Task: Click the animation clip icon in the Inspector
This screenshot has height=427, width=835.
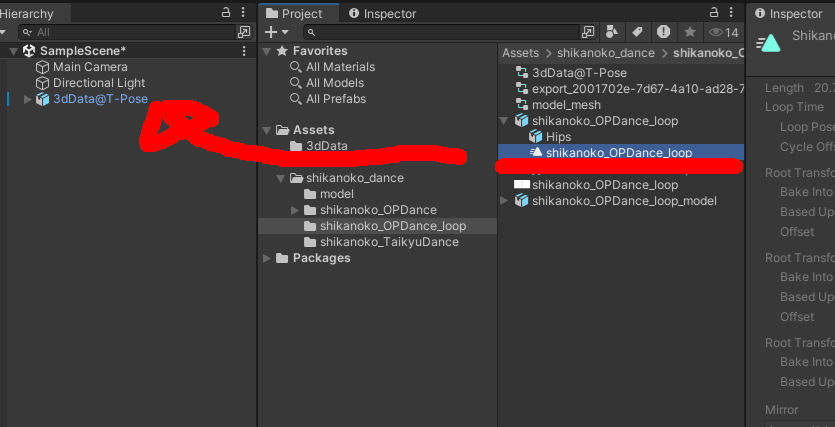Action: coord(768,42)
